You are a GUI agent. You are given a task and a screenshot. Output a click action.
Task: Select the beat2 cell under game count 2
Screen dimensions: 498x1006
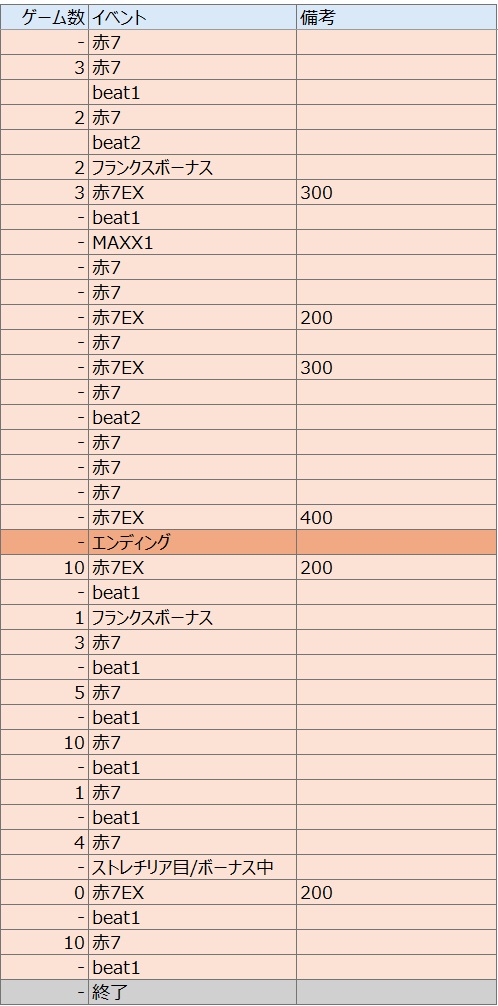pyautogui.click(x=193, y=142)
